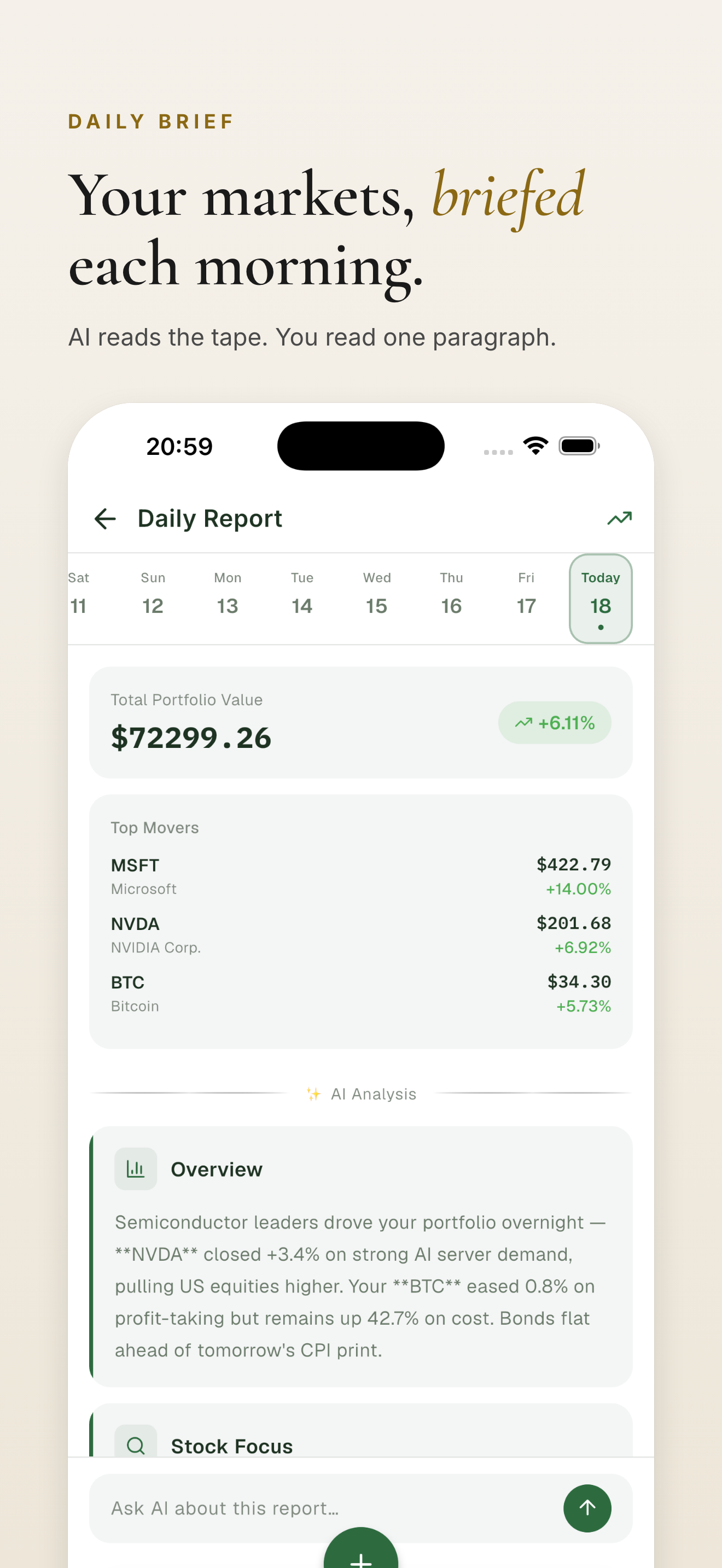Tap the AI Analysis sparkle icon

click(x=313, y=1094)
